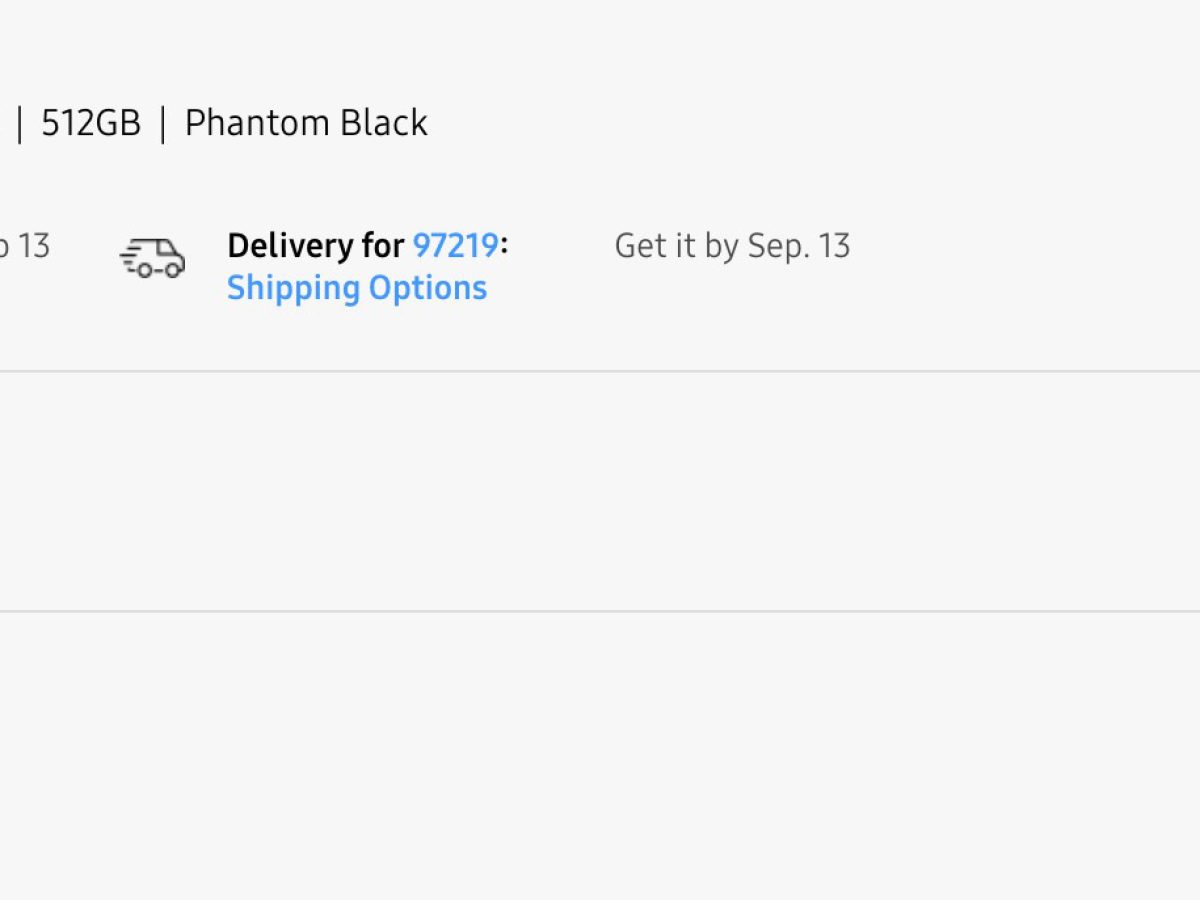Click the word "Options" in the shipping link
Viewport: 1200px width, 900px height.
click(428, 288)
